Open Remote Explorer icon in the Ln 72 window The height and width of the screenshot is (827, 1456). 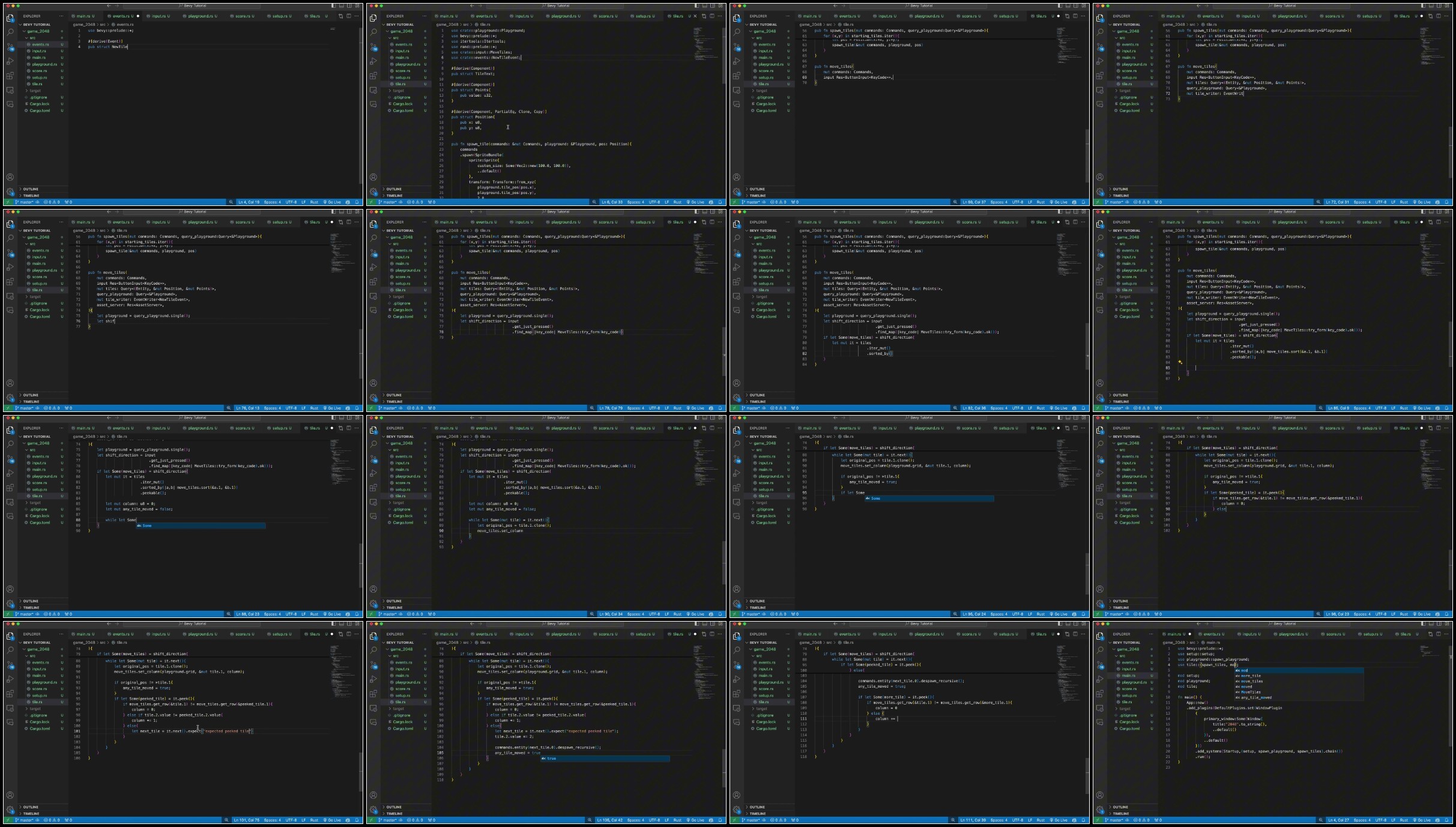pos(1100,90)
